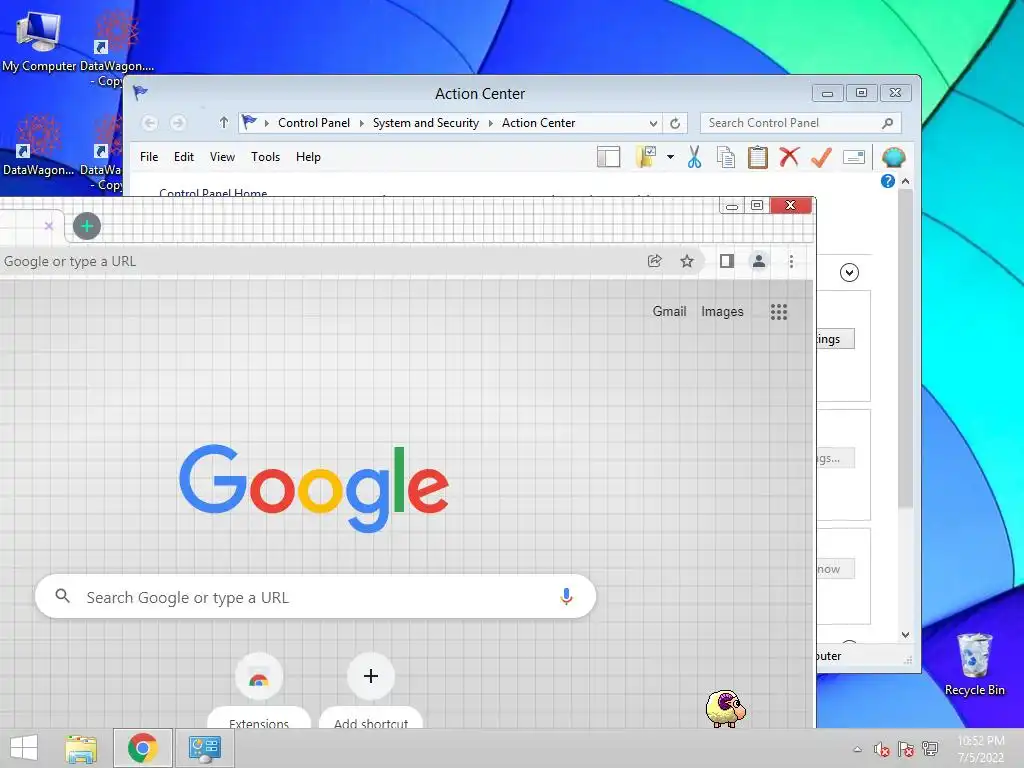Image resolution: width=1024 pixels, height=768 pixels.
Task: Expand the arrow after Control Panel breadcrumb
Action: point(362,123)
